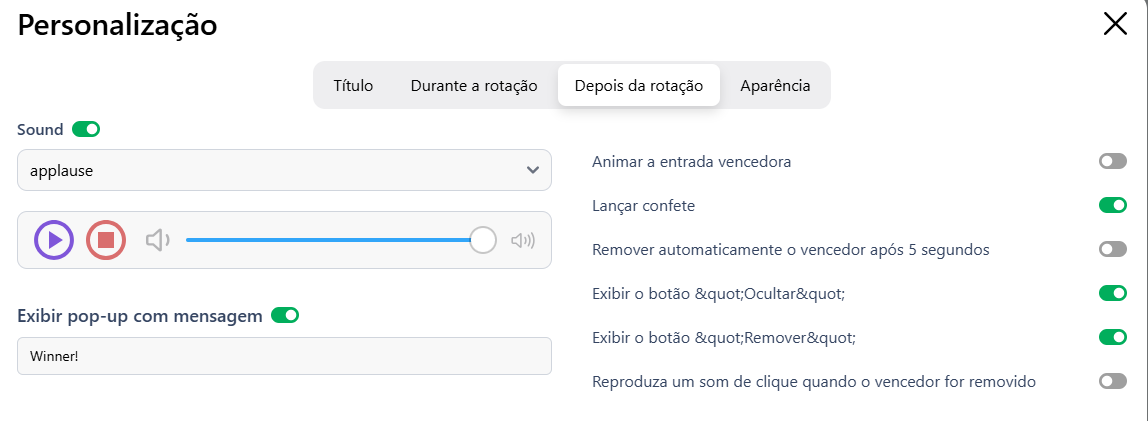Switch to the Título tab
Image resolution: width=1148 pixels, height=421 pixels.
pos(353,86)
